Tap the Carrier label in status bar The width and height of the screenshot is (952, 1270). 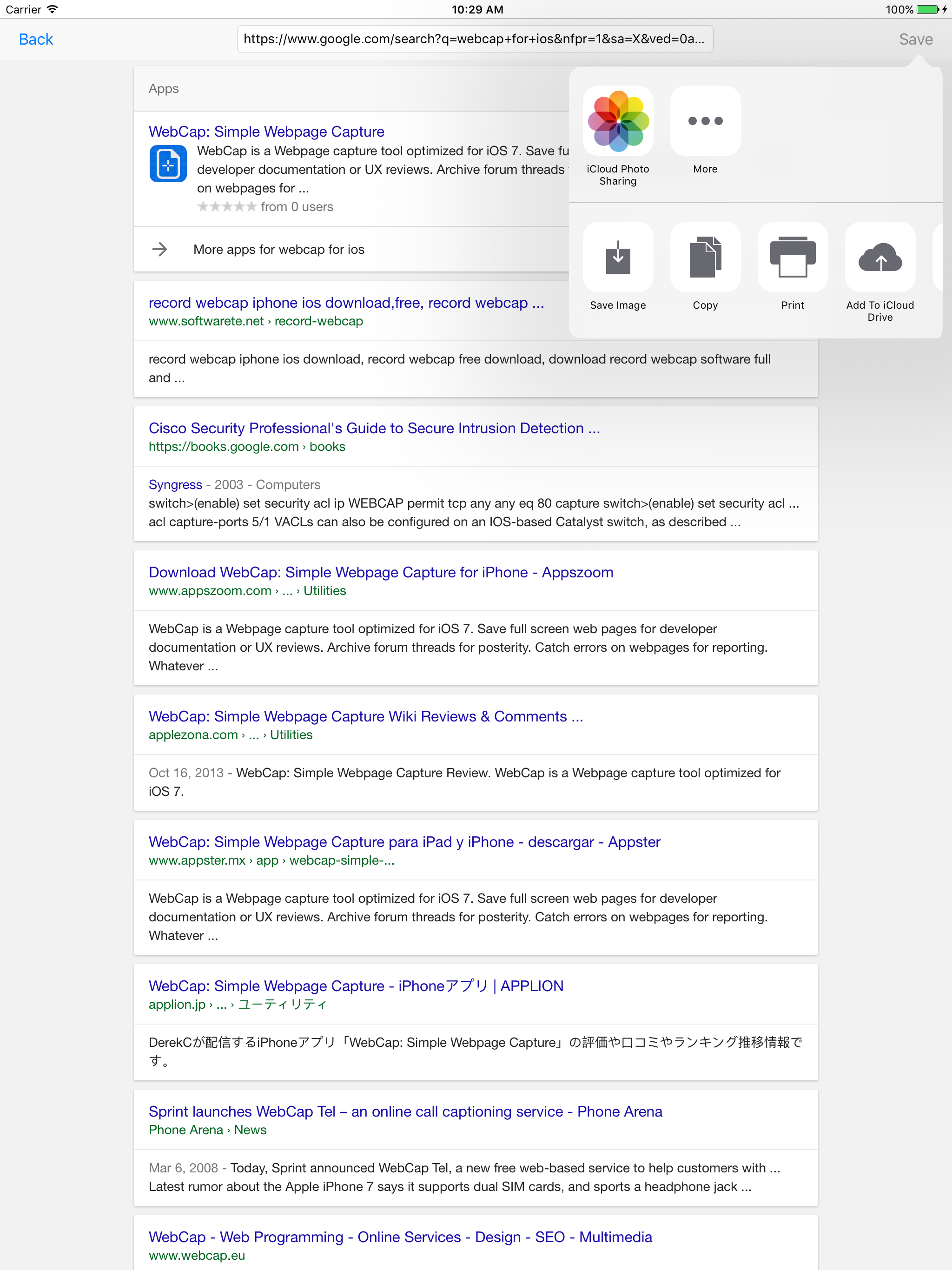pyautogui.click(x=24, y=9)
